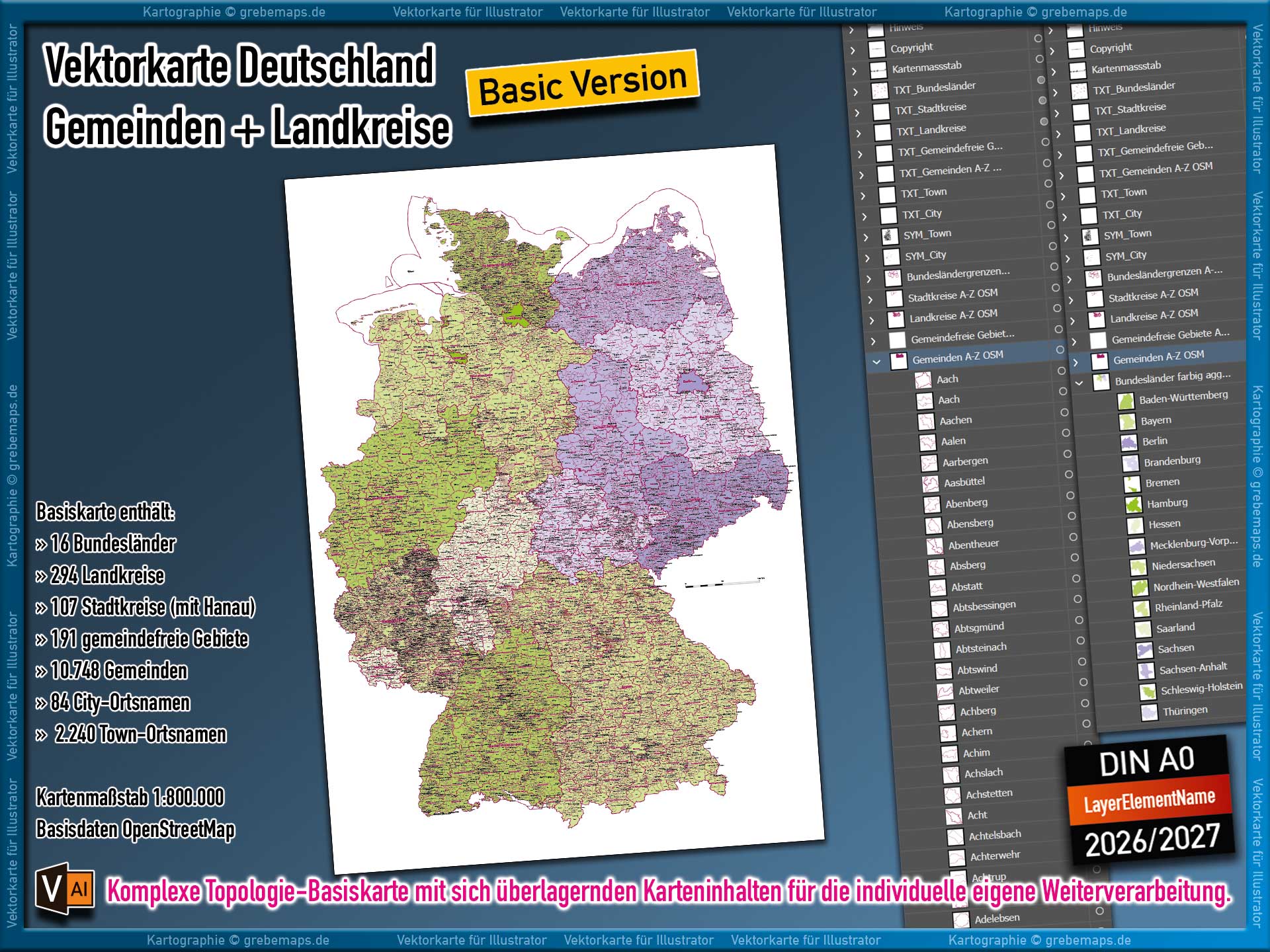Click the Abtweiler layer thumbnail

pos(945,692)
